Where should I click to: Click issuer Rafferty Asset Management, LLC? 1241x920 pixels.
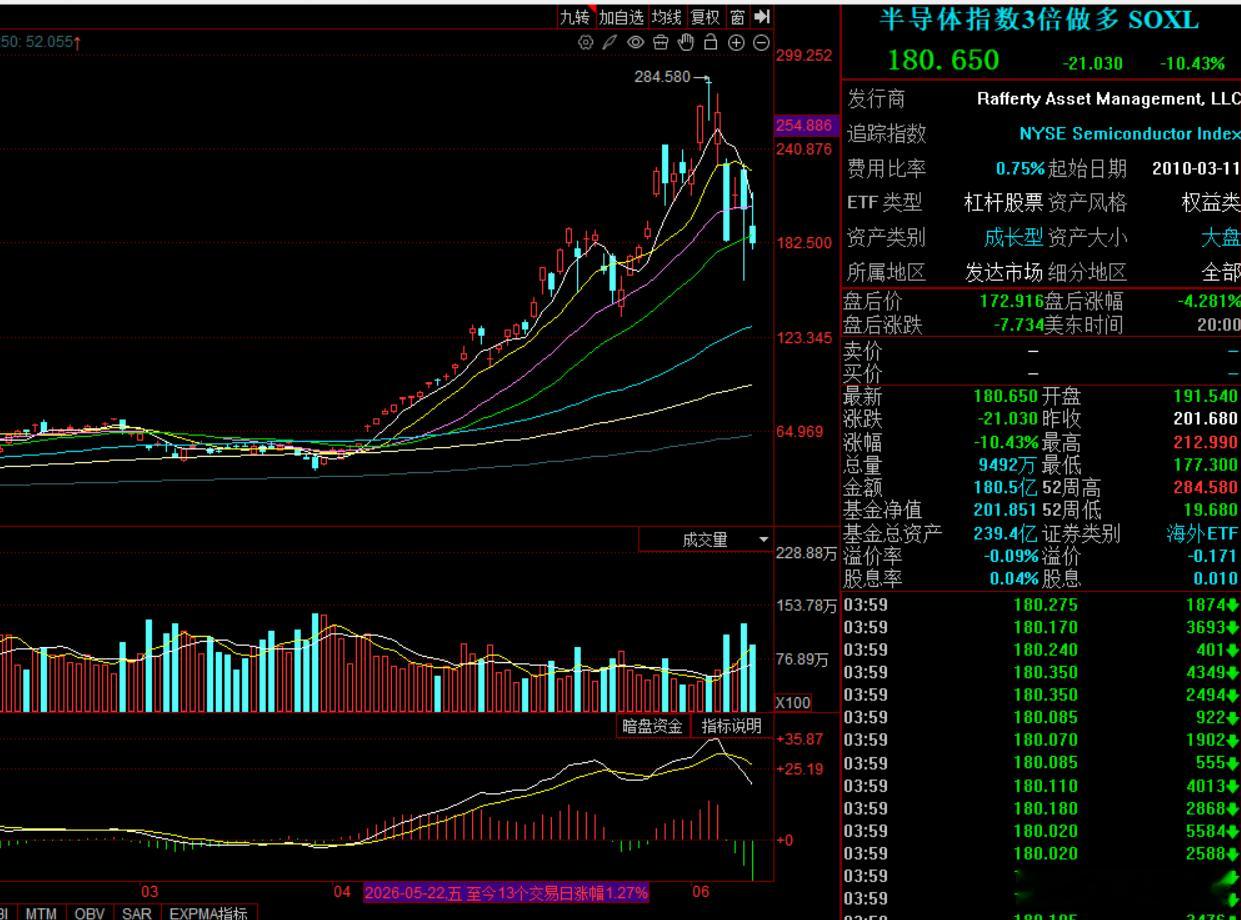[1108, 99]
